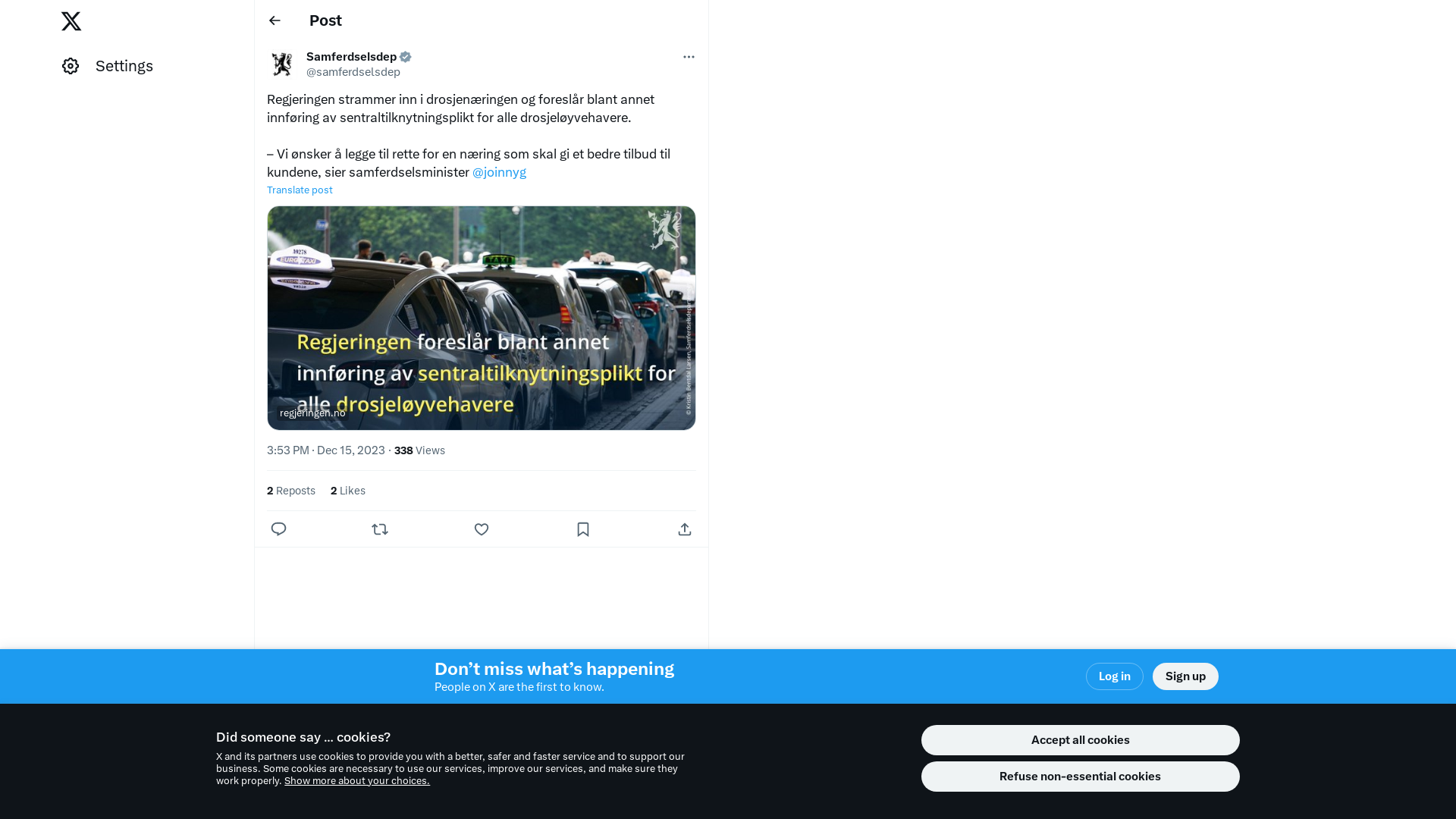Click the reply speech bubble icon
1456x819 pixels.
pyautogui.click(x=278, y=529)
